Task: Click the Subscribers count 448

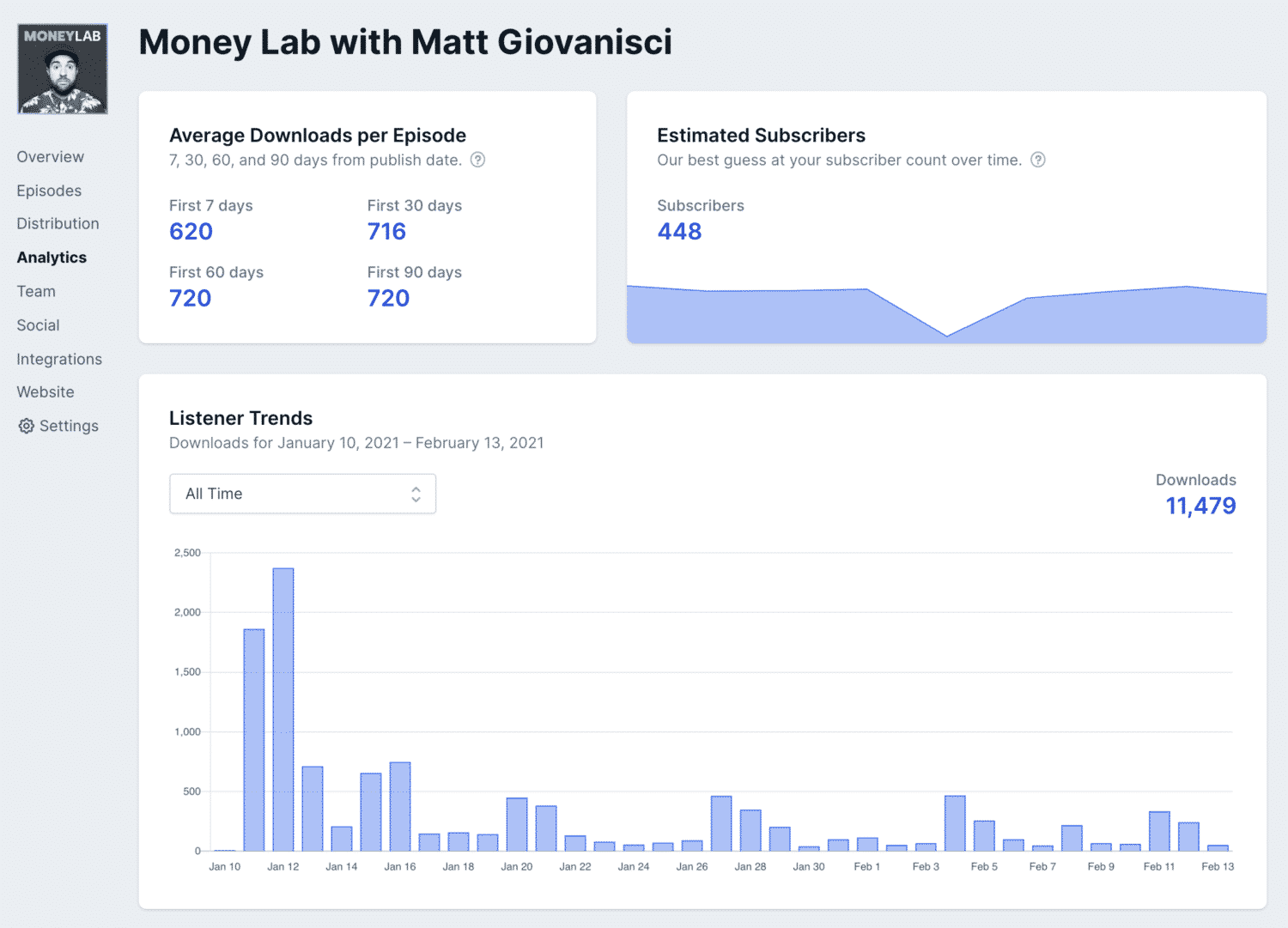Action: pyautogui.click(x=680, y=232)
